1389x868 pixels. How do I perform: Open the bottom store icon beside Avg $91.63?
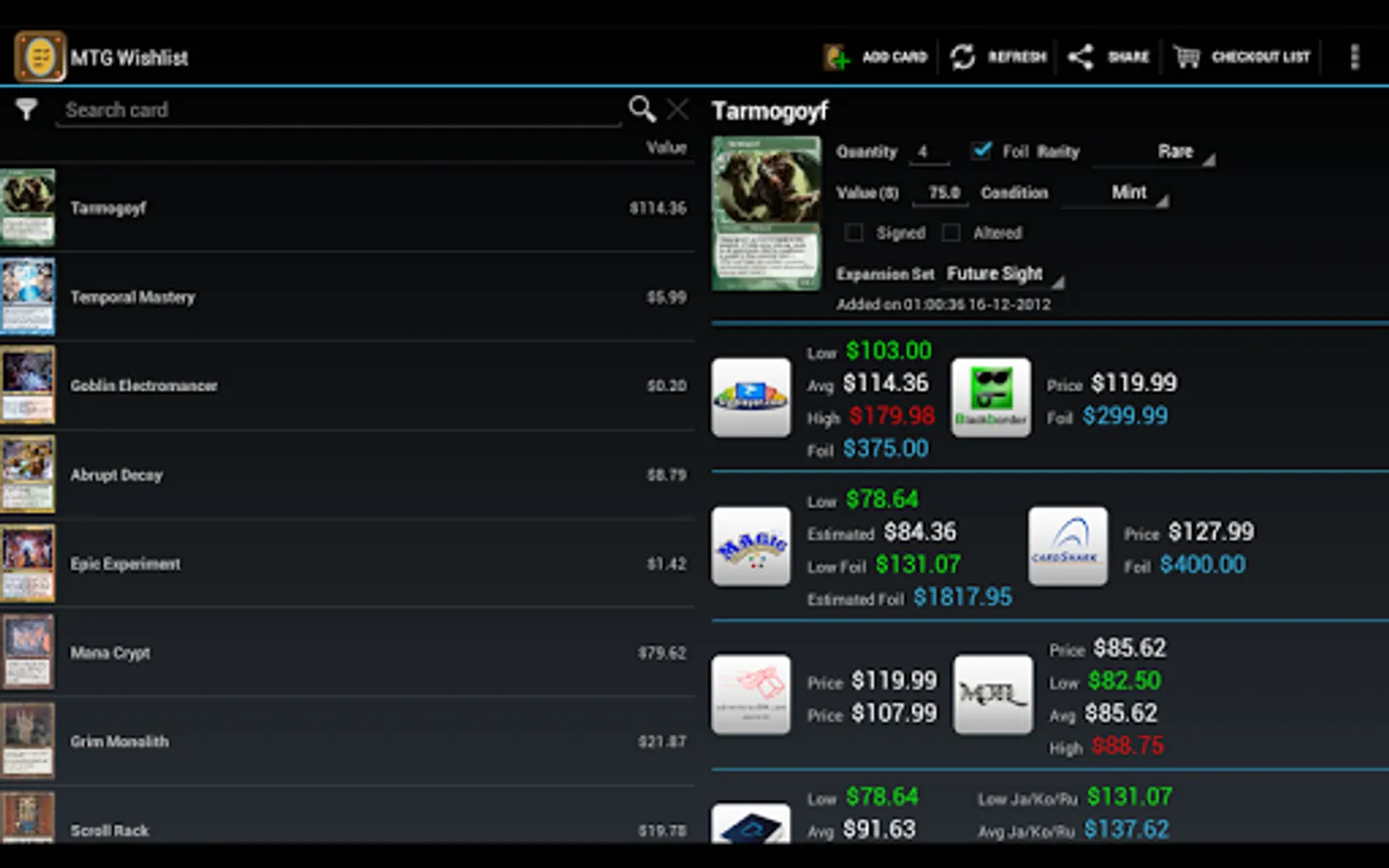tap(750, 825)
